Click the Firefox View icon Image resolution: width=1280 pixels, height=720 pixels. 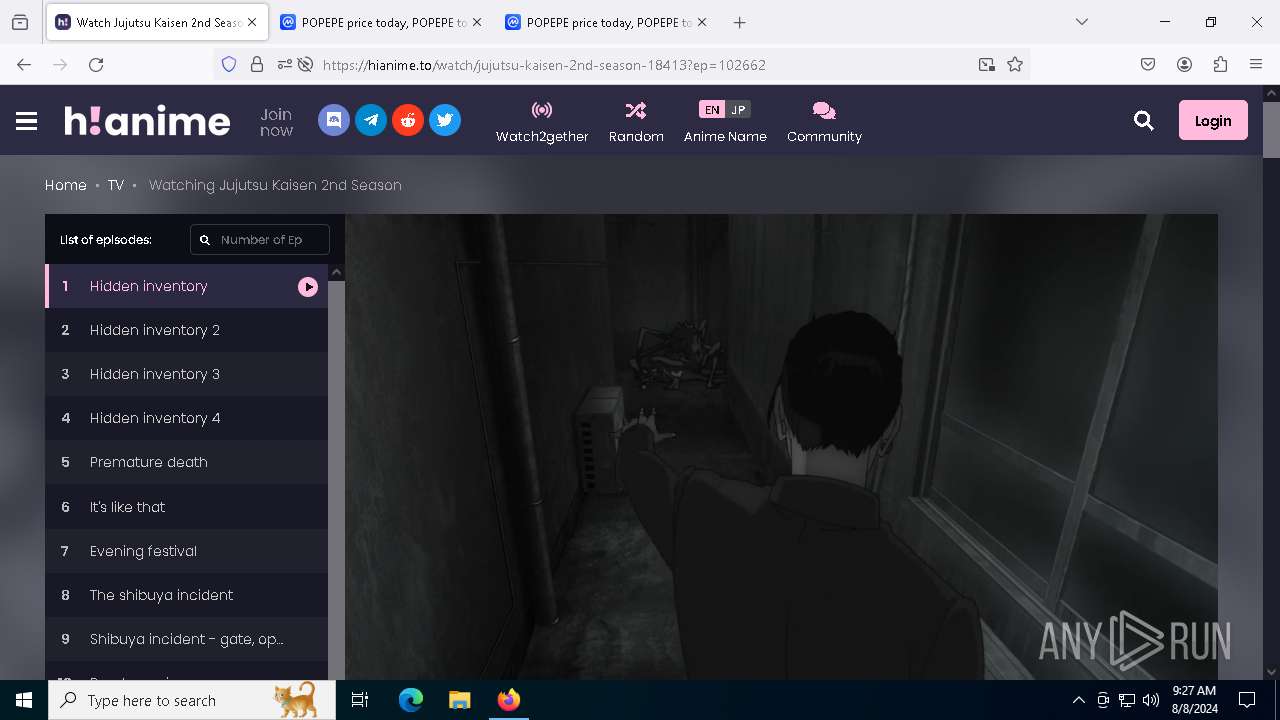[20, 22]
